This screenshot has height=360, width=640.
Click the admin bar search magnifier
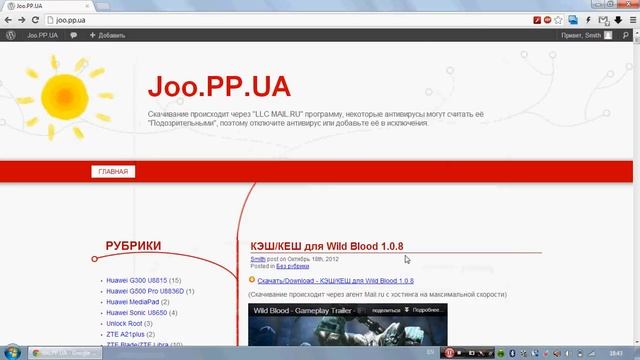click(x=626, y=36)
